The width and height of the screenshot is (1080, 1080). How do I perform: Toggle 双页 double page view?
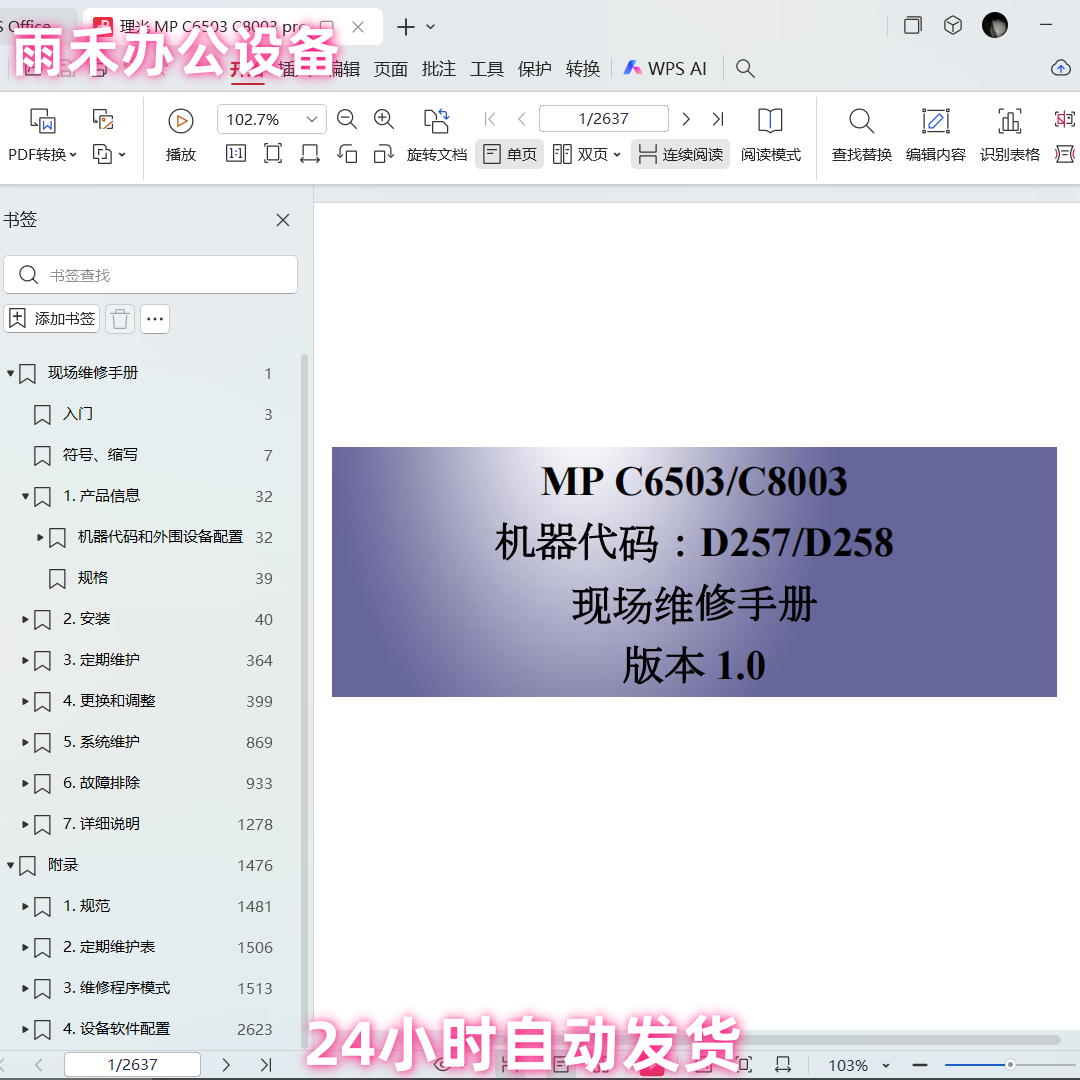point(580,154)
